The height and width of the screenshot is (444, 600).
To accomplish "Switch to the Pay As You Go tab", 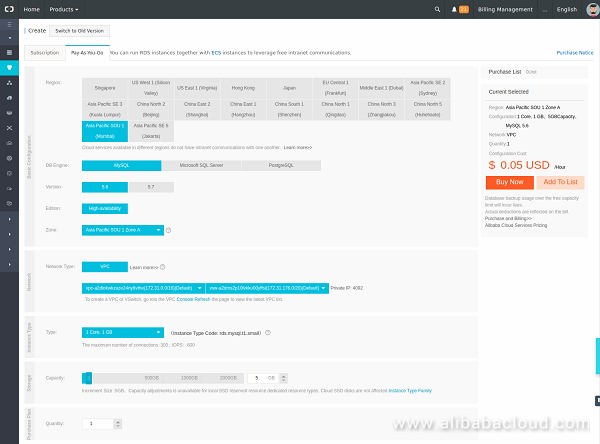I will [x=87, y=53].
